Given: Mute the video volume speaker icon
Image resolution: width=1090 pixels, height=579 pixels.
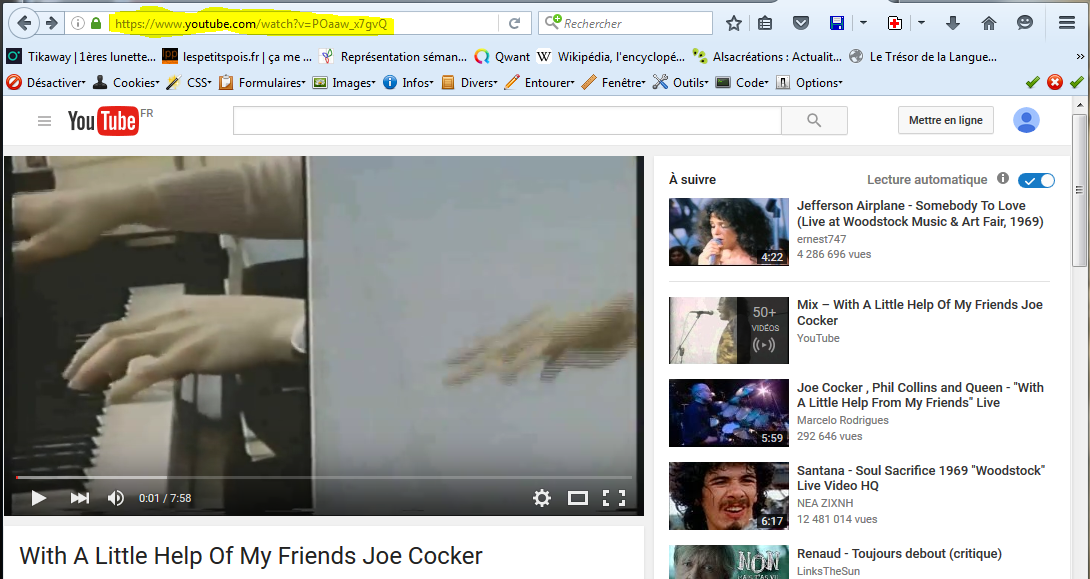Looking at the screenshot, I should pyautogui.click(x=116, y=497).
